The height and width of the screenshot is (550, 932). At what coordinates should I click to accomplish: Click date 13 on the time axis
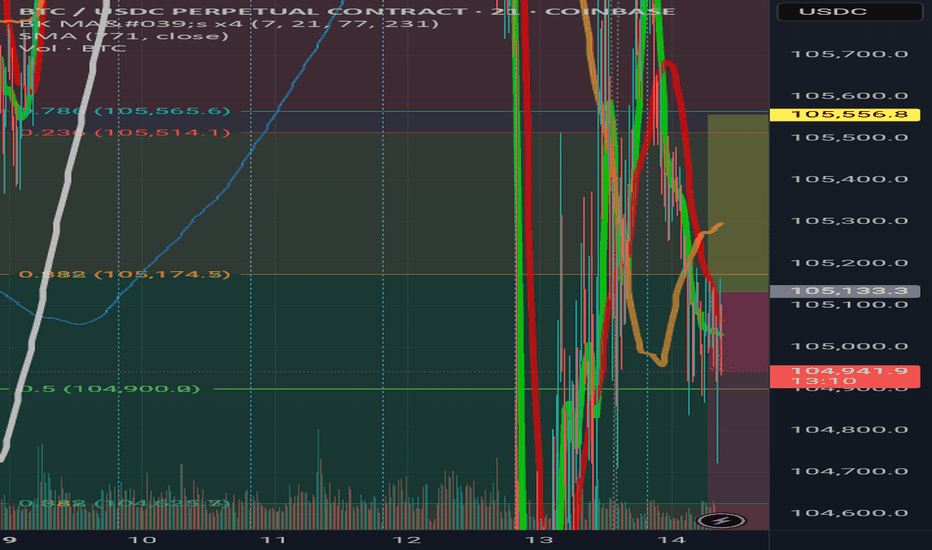coord(539,540)
